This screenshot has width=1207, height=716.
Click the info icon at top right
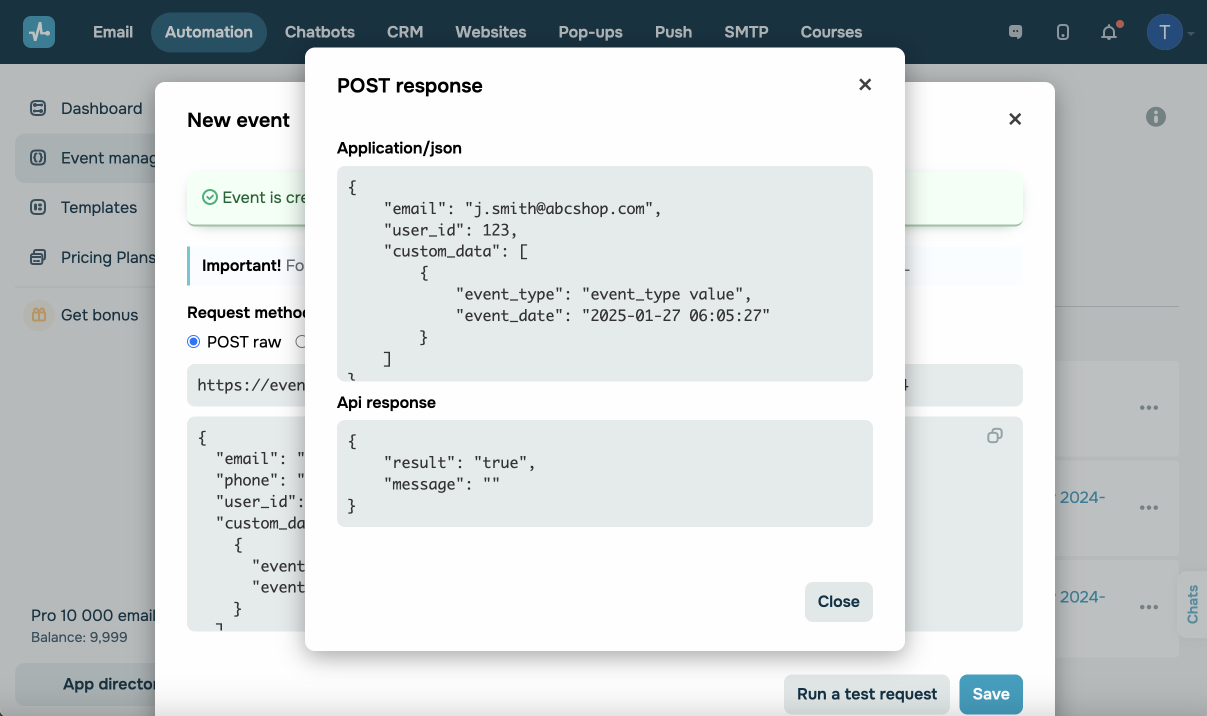pyautogui.click(x=1156, y=117)
